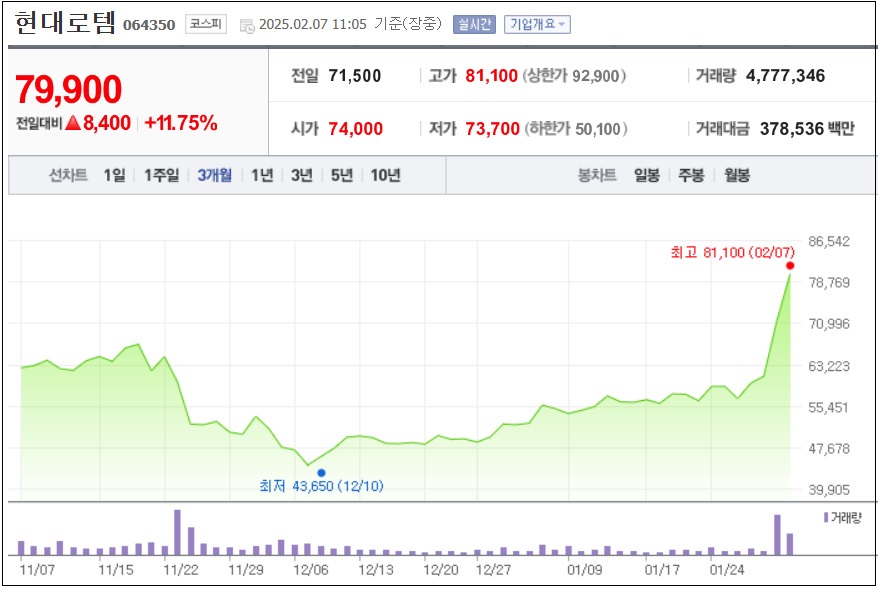Select the 10년 line chart tab
Image resolution: width=878 pixels, height=590 pixels.
coord(385,175)
